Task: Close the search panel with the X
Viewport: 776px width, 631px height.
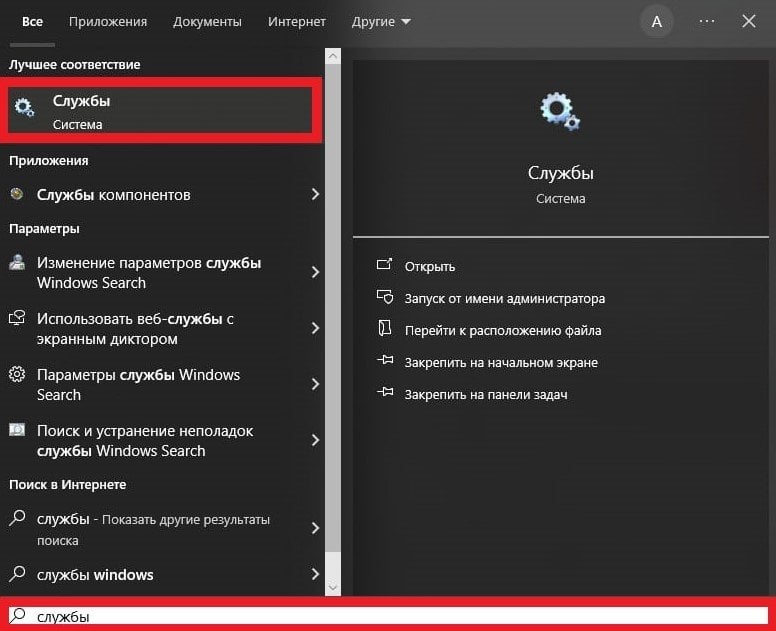Action: tap(749, 21)
